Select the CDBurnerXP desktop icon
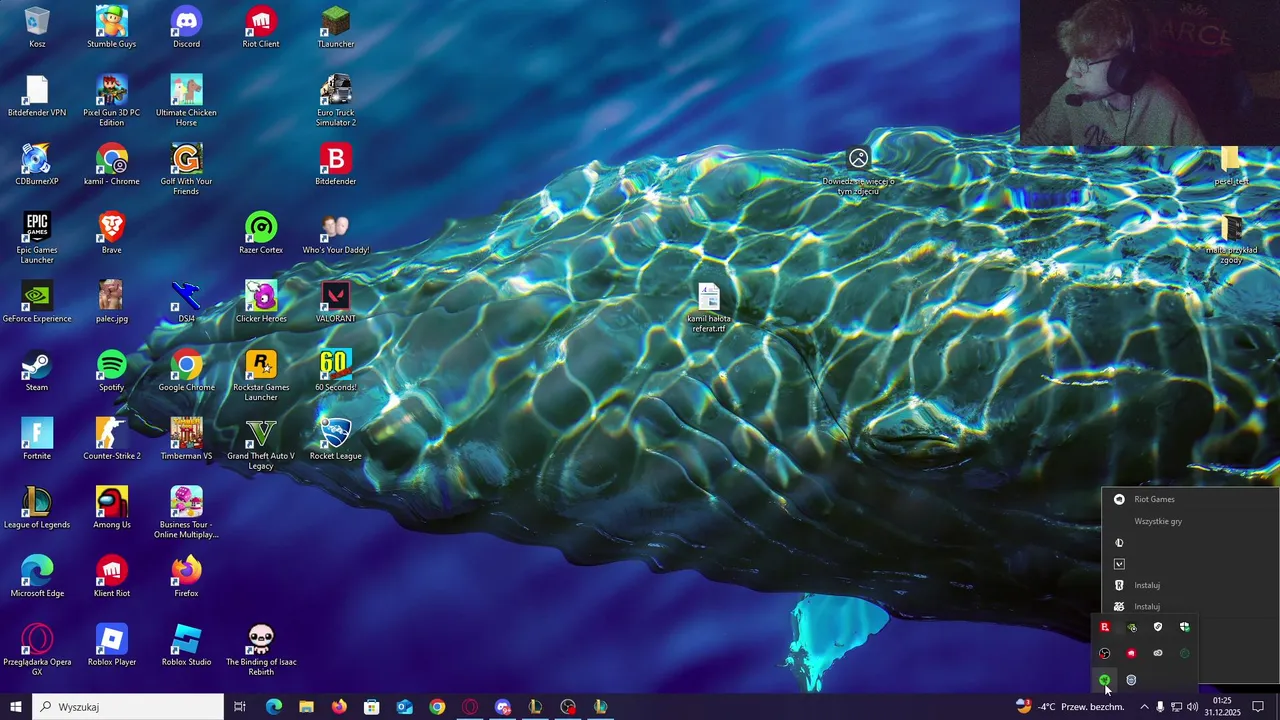 click(x=37, y=165)
